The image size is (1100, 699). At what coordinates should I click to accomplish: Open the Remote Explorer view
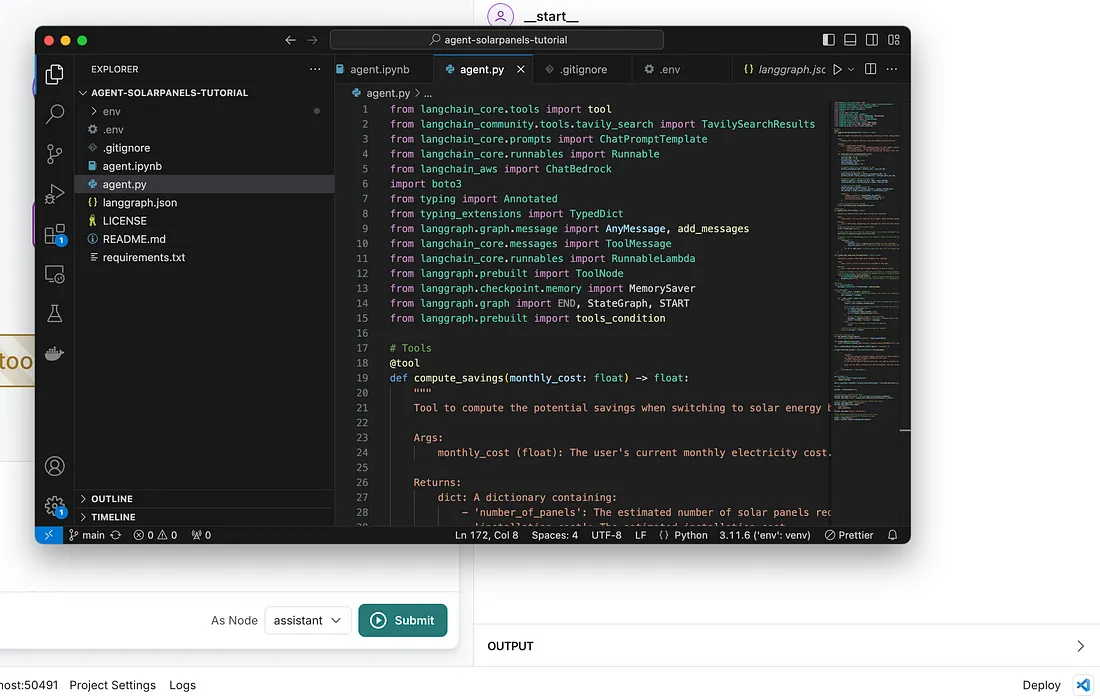pyautogui.click(x=55, y=274)
